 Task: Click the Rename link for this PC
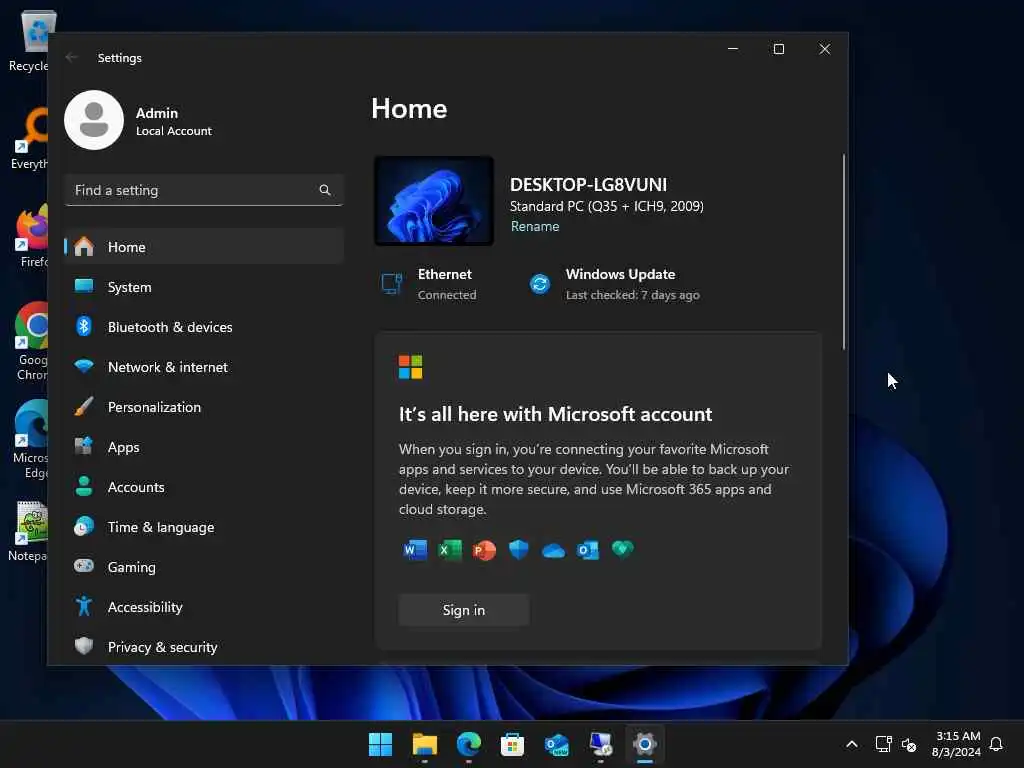coord(535,227)
